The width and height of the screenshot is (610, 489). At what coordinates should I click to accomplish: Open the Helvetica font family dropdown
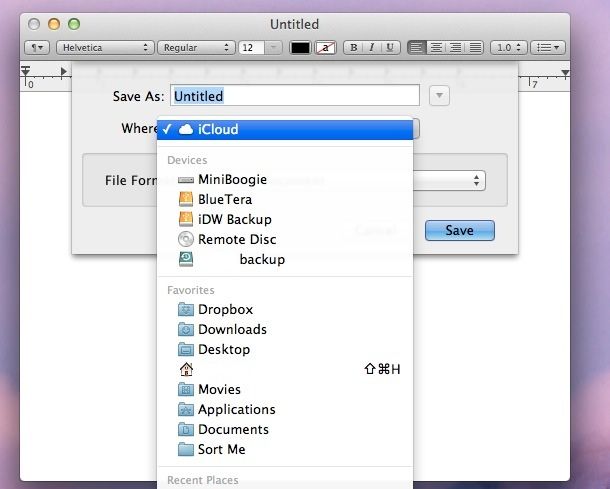[x=105, y=47]
